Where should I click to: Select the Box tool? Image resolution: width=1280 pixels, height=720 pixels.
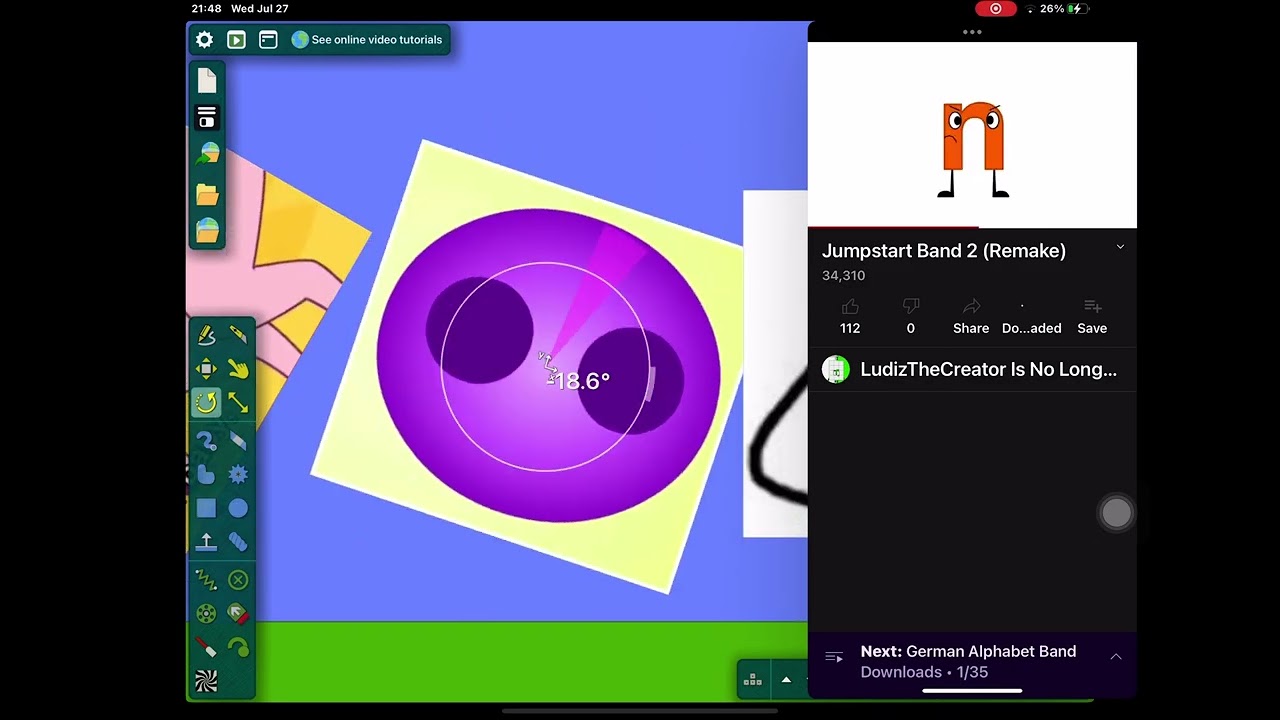click(206, 508)
